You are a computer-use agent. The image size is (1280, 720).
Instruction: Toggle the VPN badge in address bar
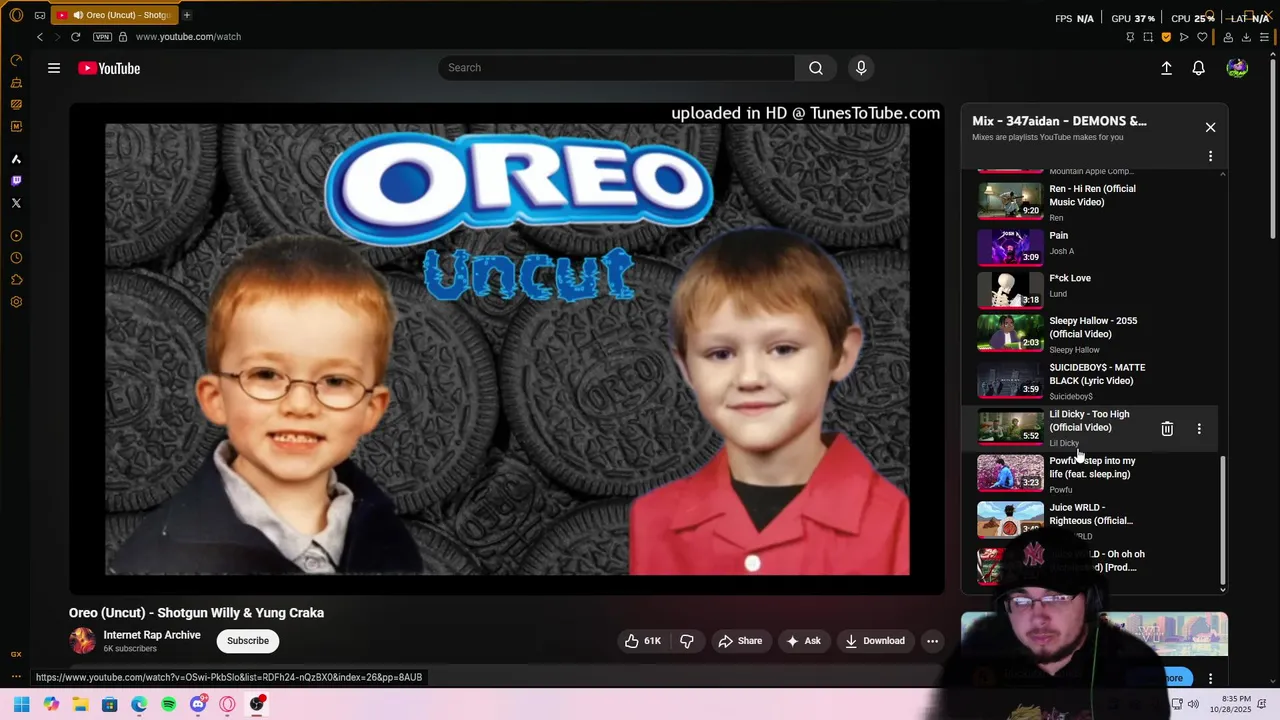[102, 37]
